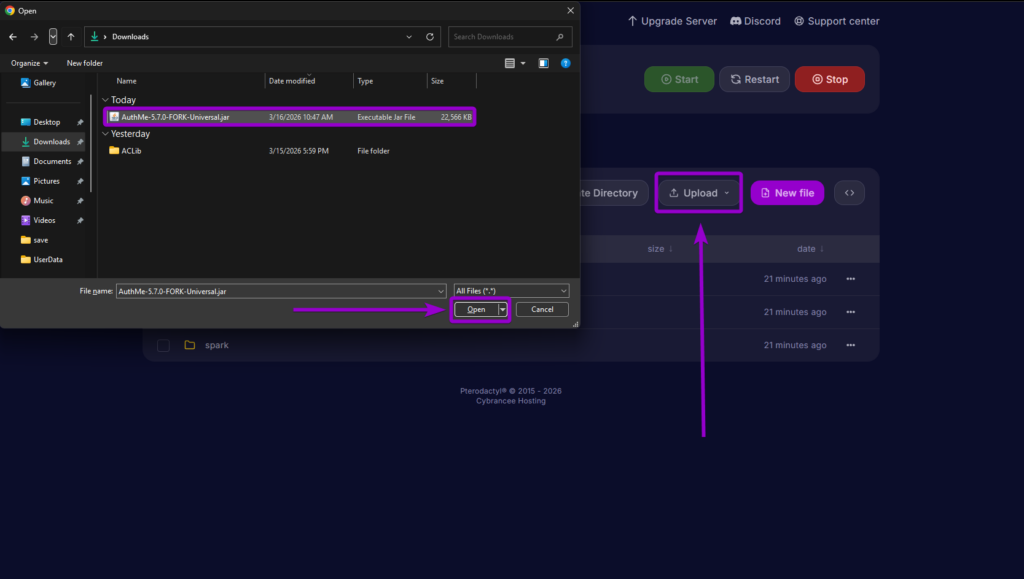Viewport: 1024px width, 579px height.
Task: Open the preview pane icon in Explorer toolbar
Action: [x=542, y=61]
